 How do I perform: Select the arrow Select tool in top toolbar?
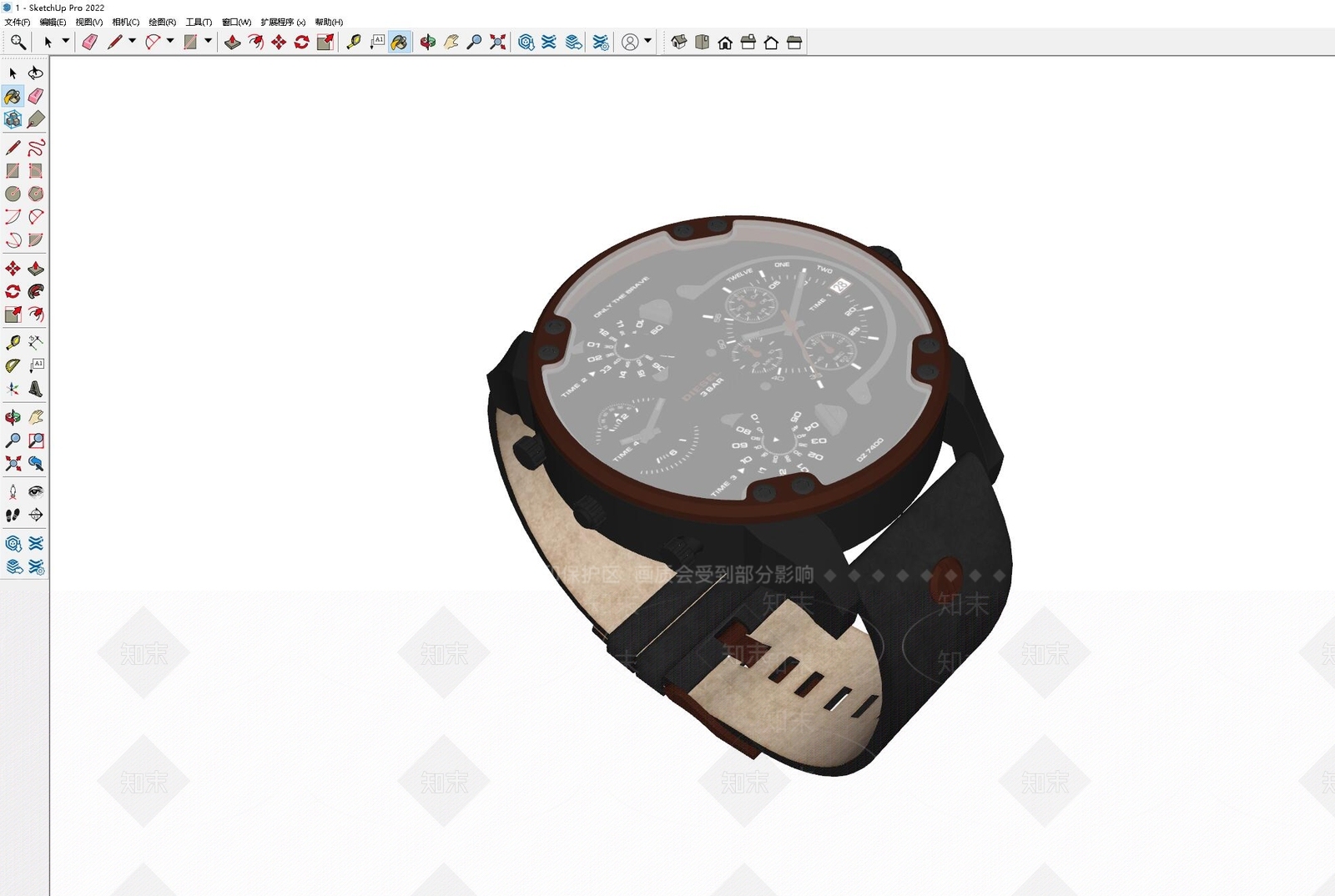pos(48,43)
